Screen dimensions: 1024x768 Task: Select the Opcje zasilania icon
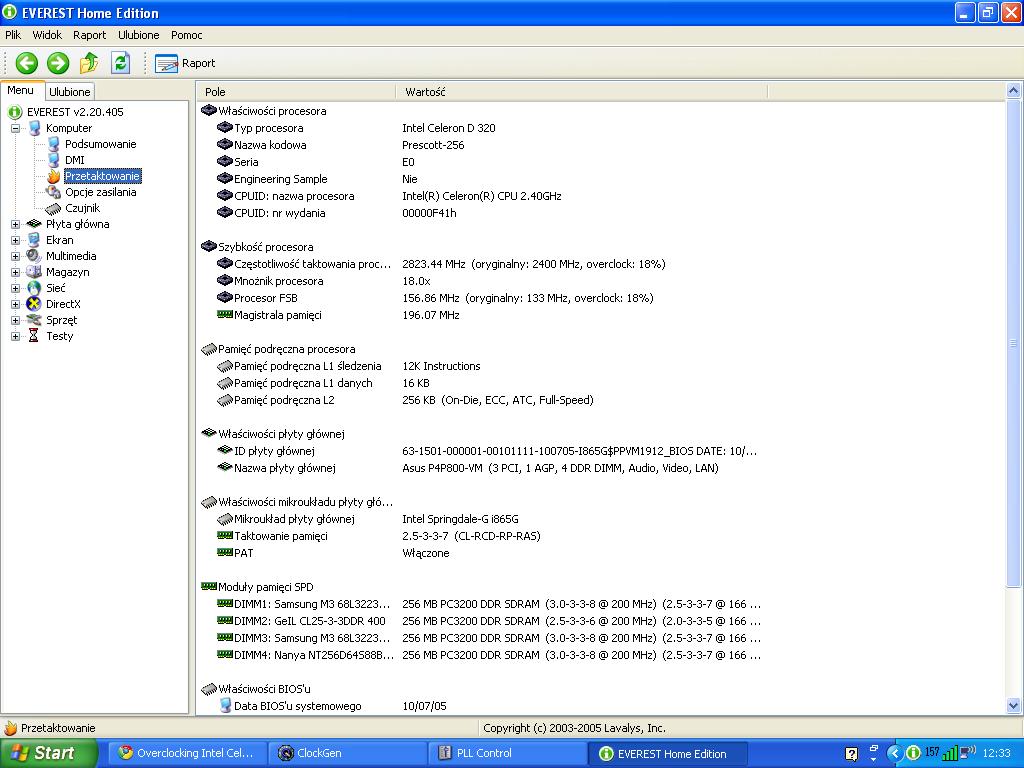(x=54, y=192)
